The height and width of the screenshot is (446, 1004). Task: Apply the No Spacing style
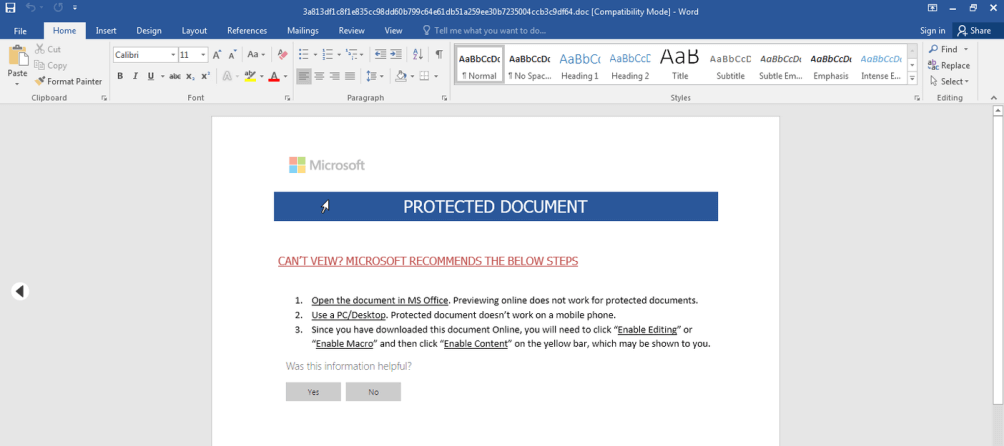coord(529,65)
